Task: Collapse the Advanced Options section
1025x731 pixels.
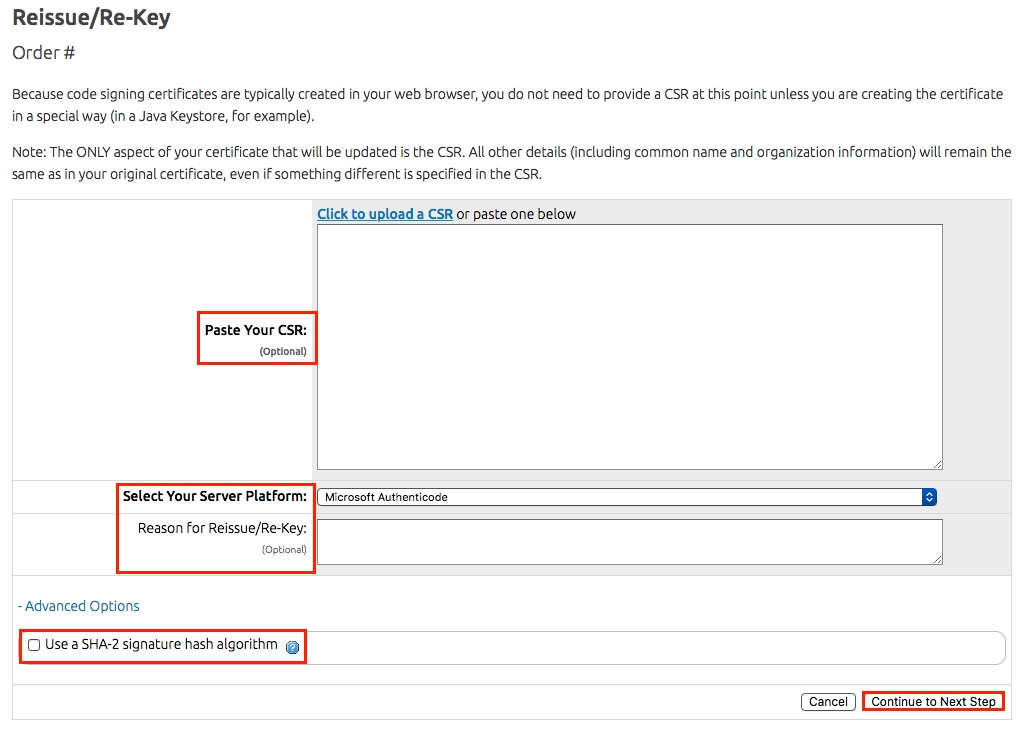Action: (x=78, y=606)
